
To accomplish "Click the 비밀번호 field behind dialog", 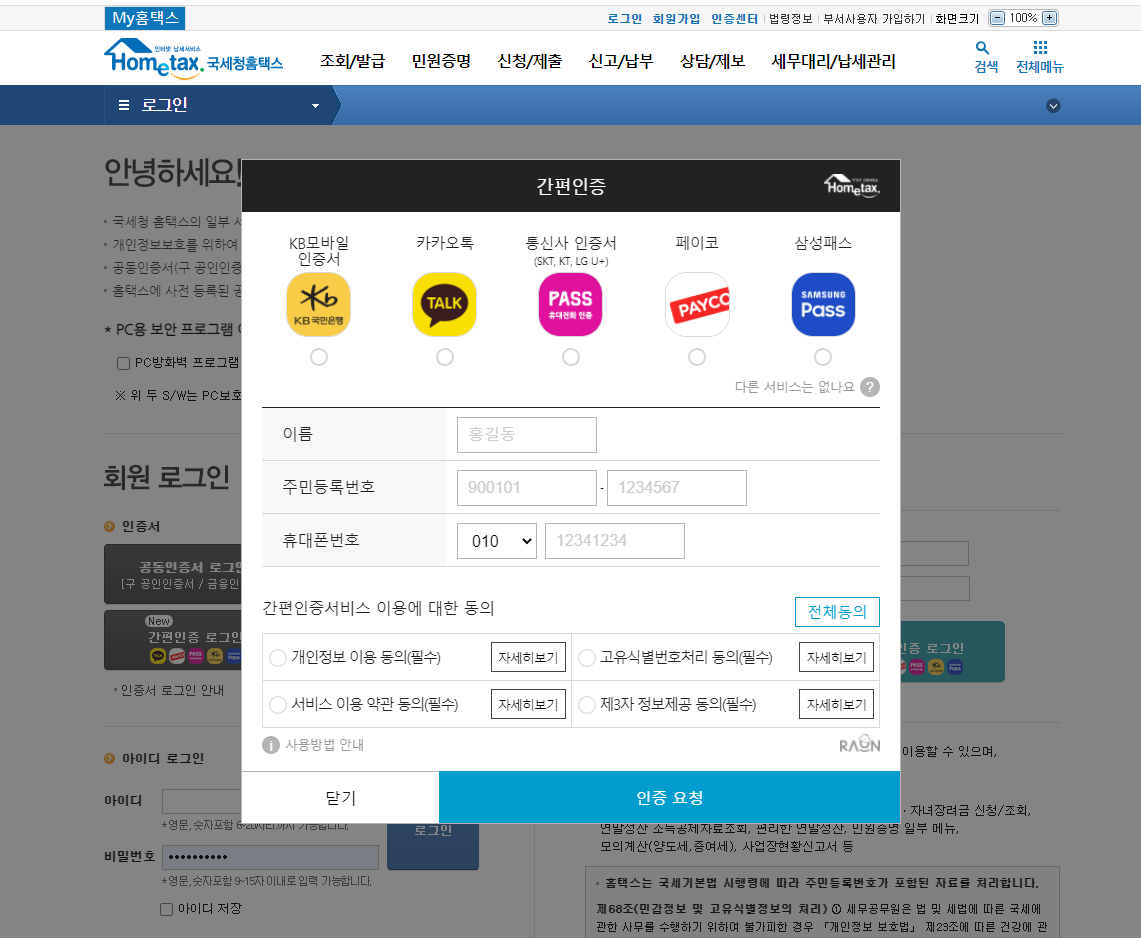I will click(270, 857).
